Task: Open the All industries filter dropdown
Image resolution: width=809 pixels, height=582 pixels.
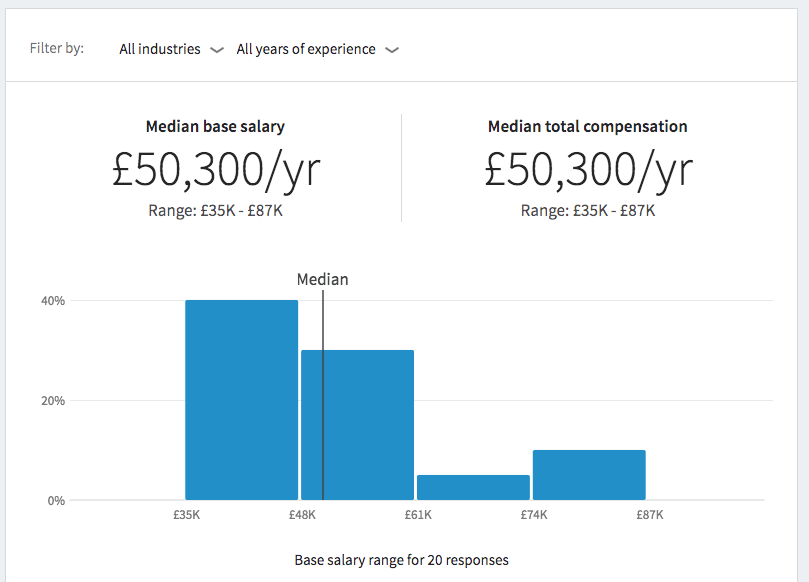Action: click(160, 49)
